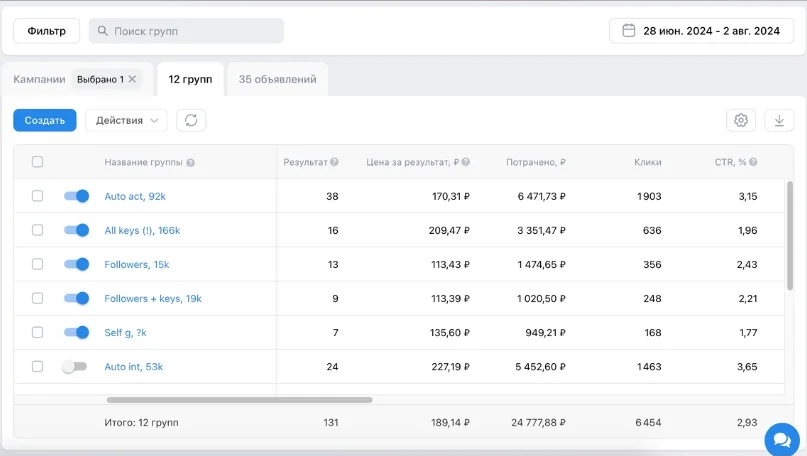Click the search magnifier icon
Image resolution: width=807 pixels, height=456 pixels.
(102, 31)
